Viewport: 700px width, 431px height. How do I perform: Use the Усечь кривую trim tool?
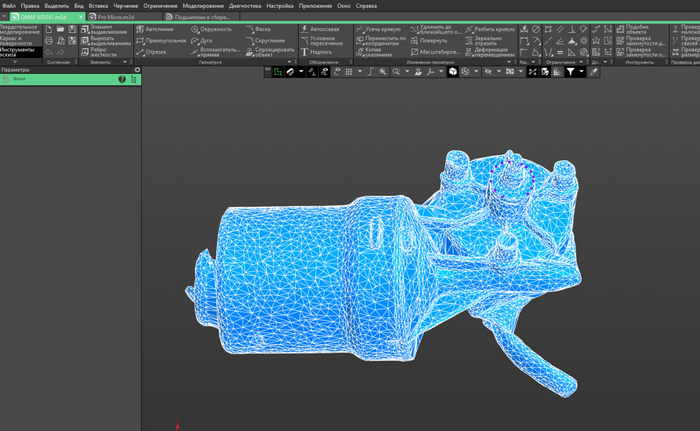click(x=383, y=30)
